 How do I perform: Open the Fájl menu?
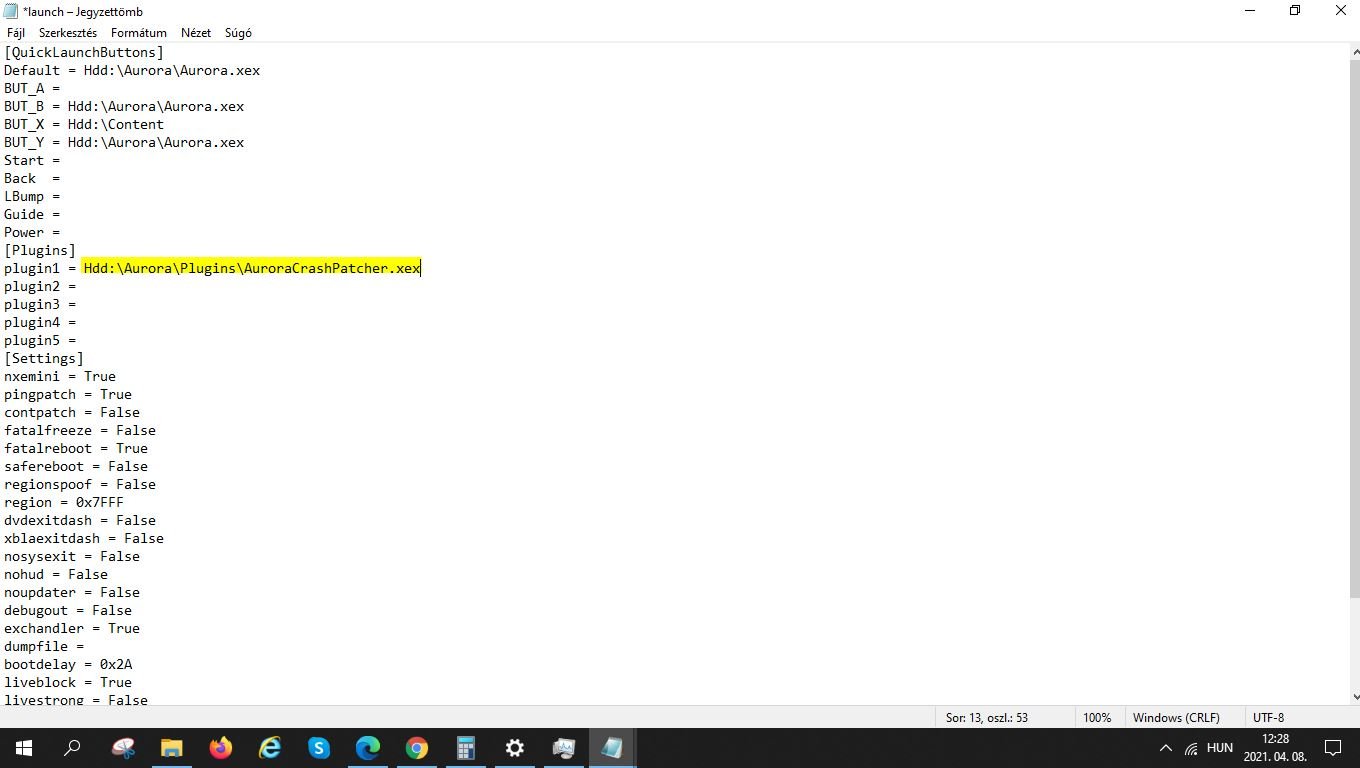click(x=16, y=32)
